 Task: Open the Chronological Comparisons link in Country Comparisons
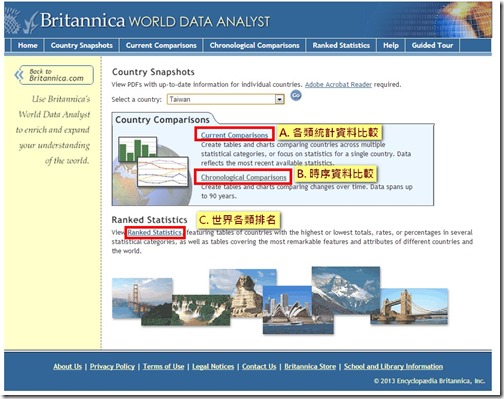pyautogui.click(x=244, y=177)
